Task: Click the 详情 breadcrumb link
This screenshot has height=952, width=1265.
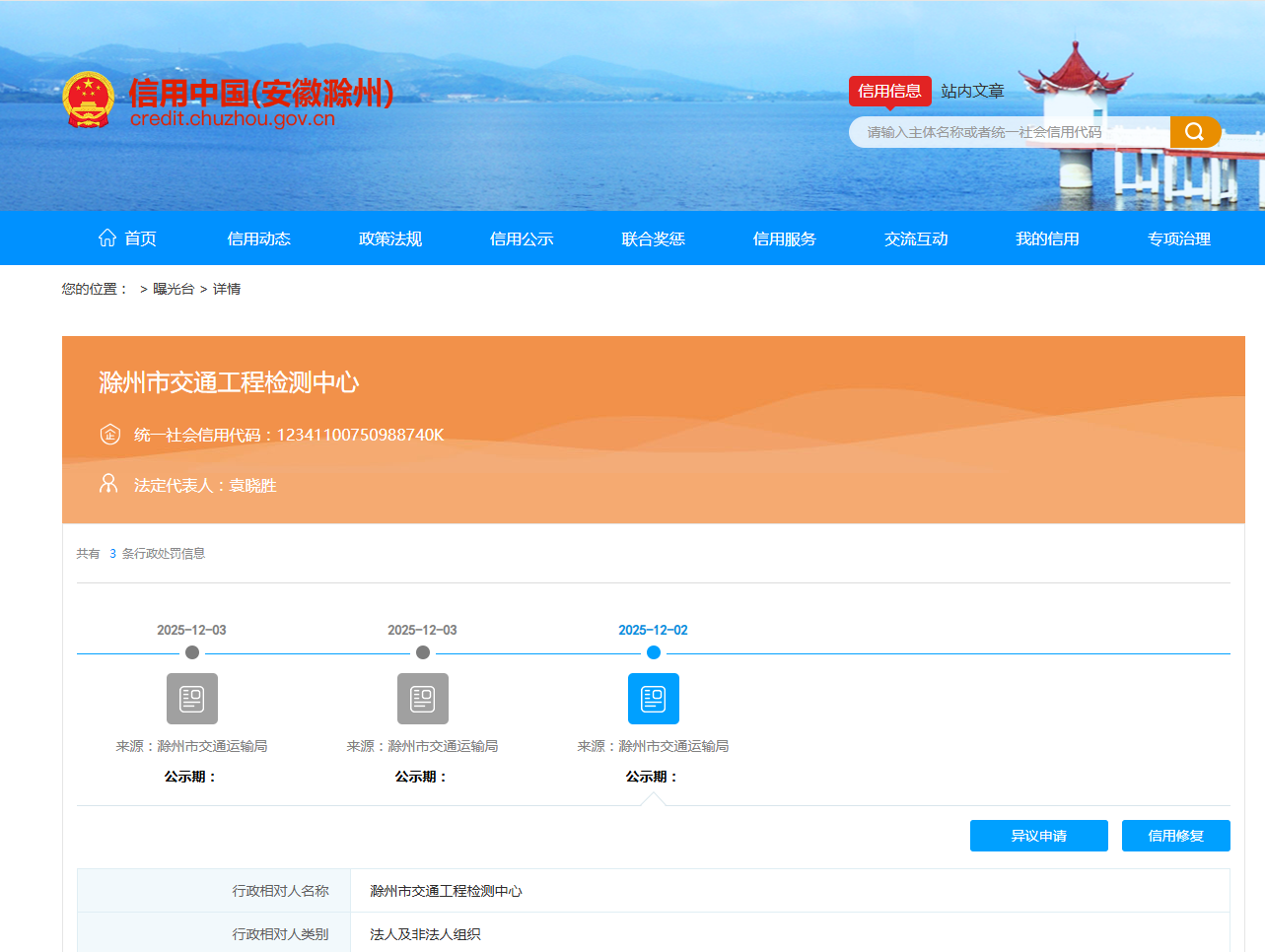Action: click(x=227, y=289)
